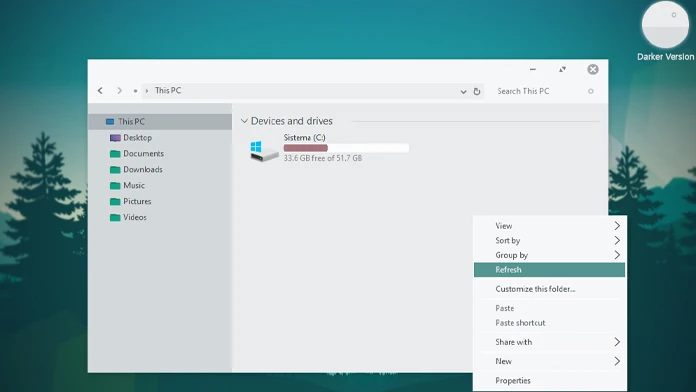Minimize the This PC window
This screenshot has width=696, height=392.
point(533,69)
